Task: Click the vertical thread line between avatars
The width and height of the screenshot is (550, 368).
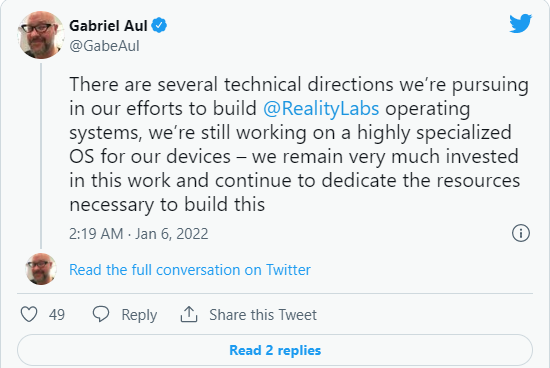Action: click(x=41, y=156)
